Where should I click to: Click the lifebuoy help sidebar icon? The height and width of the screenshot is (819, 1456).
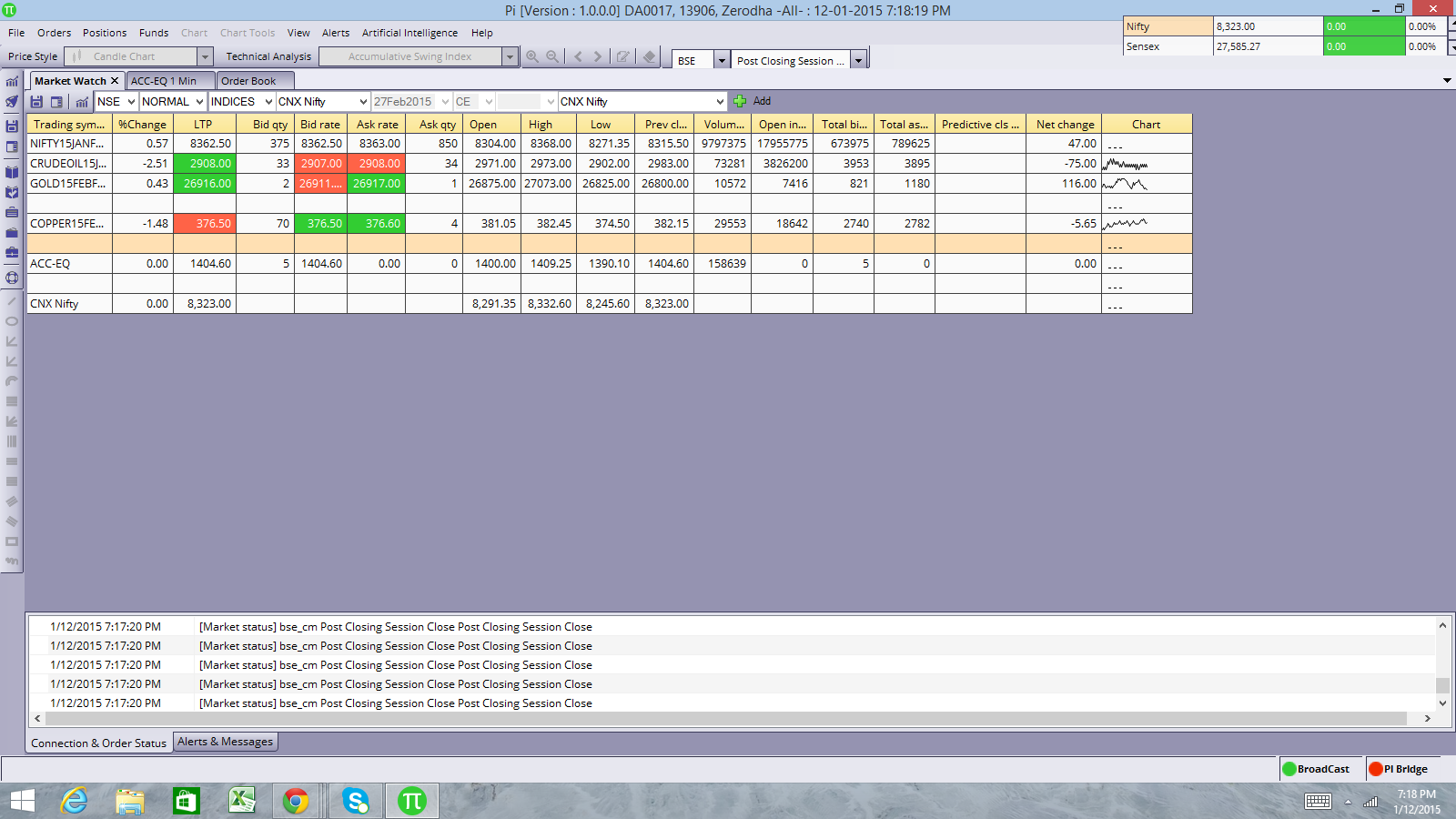pyautogui.click(x=12, y=278)
